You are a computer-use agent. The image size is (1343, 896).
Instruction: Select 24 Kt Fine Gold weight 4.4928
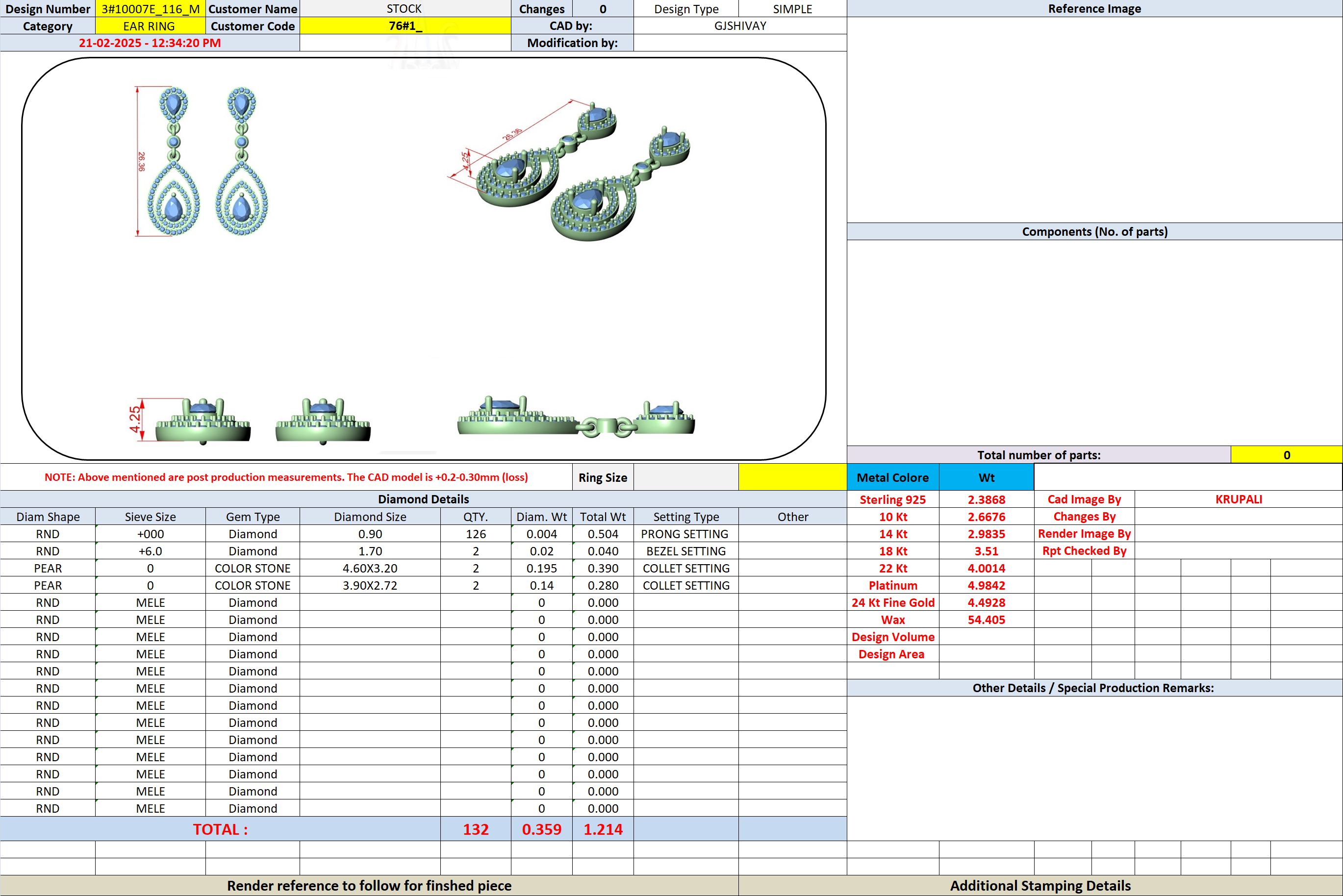click(987, 602)
